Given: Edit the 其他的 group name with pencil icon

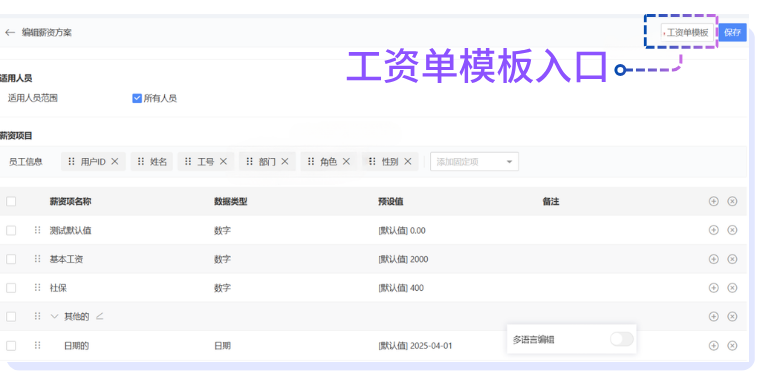Looking at the screenshot, I should [x=99, y=317].
